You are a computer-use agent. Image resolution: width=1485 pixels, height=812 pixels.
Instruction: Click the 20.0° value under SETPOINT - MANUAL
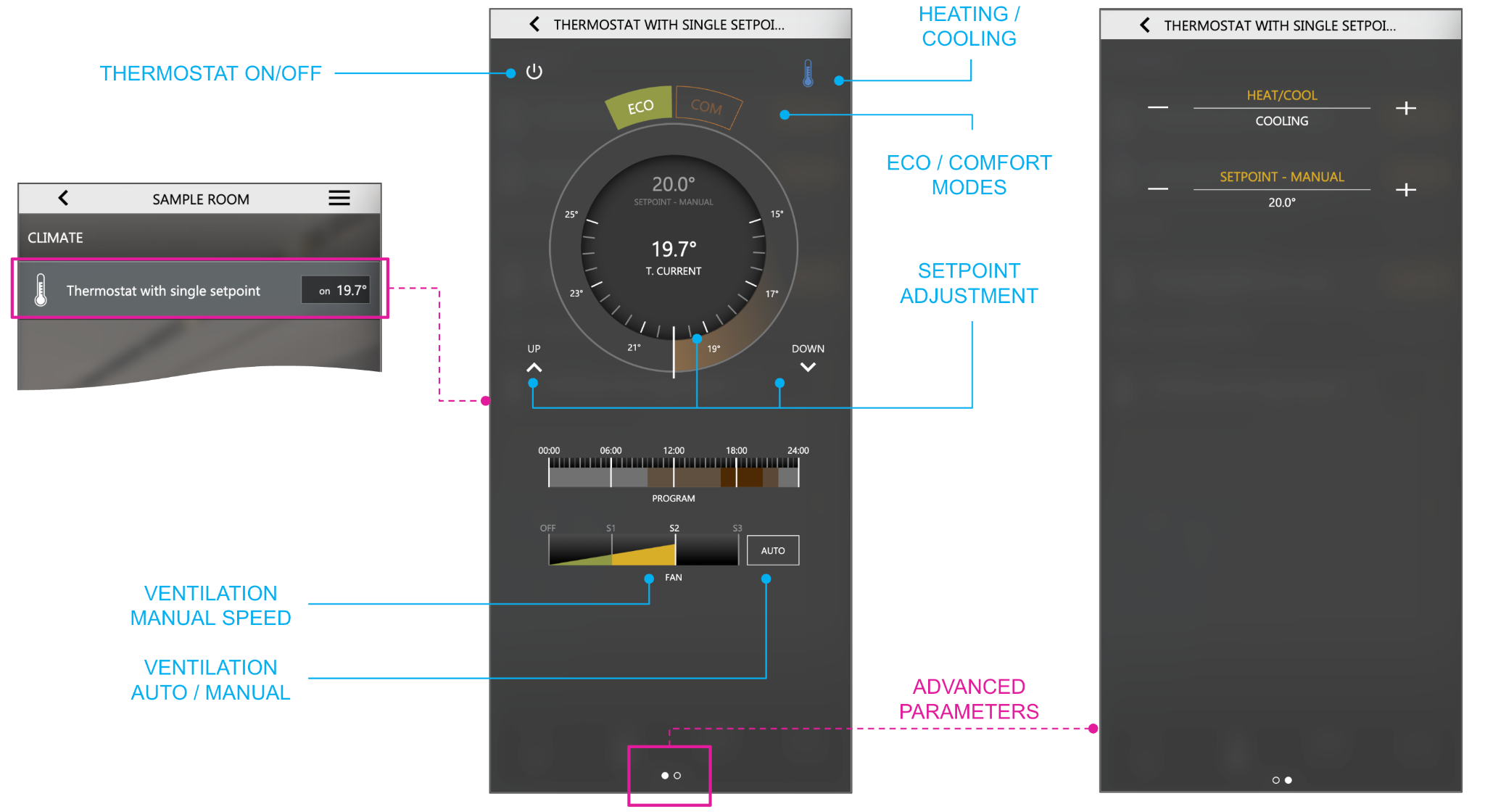coord(1282,202)
